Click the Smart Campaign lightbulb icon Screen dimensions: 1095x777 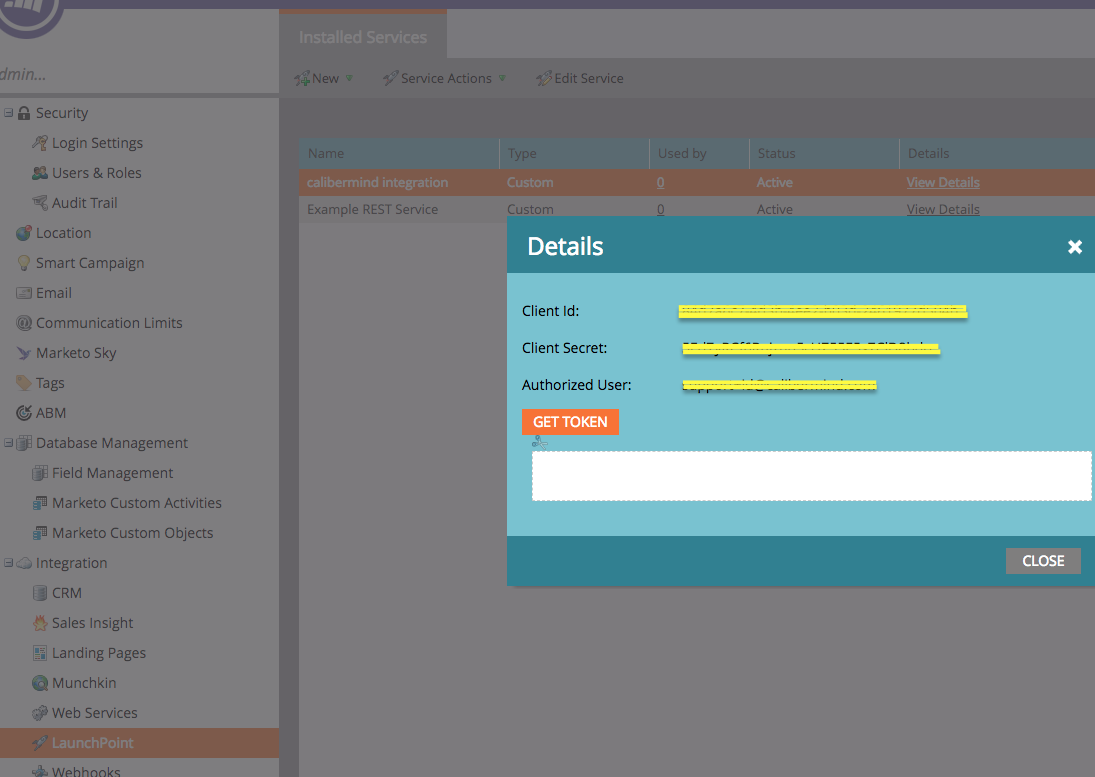point(24,263)
